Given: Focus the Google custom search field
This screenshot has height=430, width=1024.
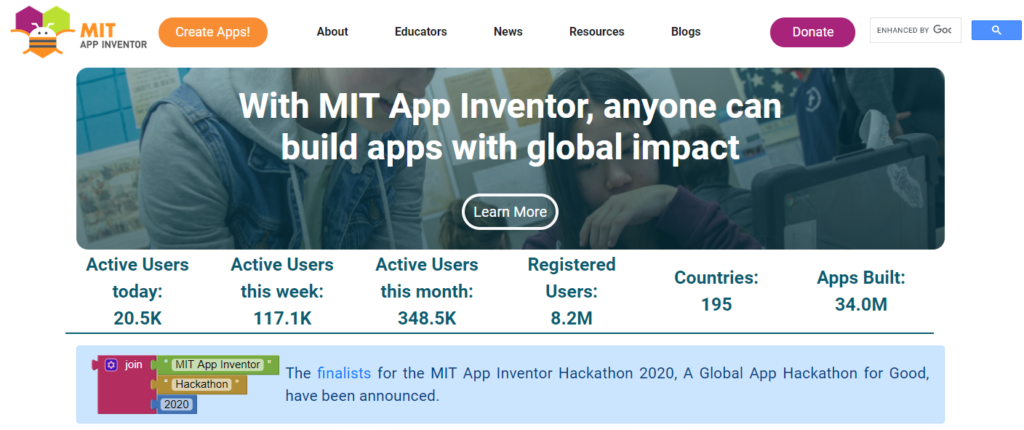Looking at the screenshot, I should (914, 30).
